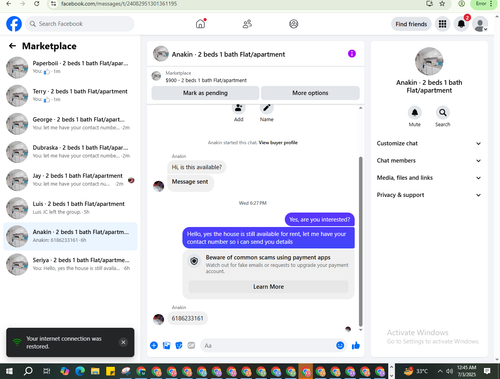This screenshot has height=379, width=500.
Task: Open the Dubraska conversation
Action: [x=70, y=152]
